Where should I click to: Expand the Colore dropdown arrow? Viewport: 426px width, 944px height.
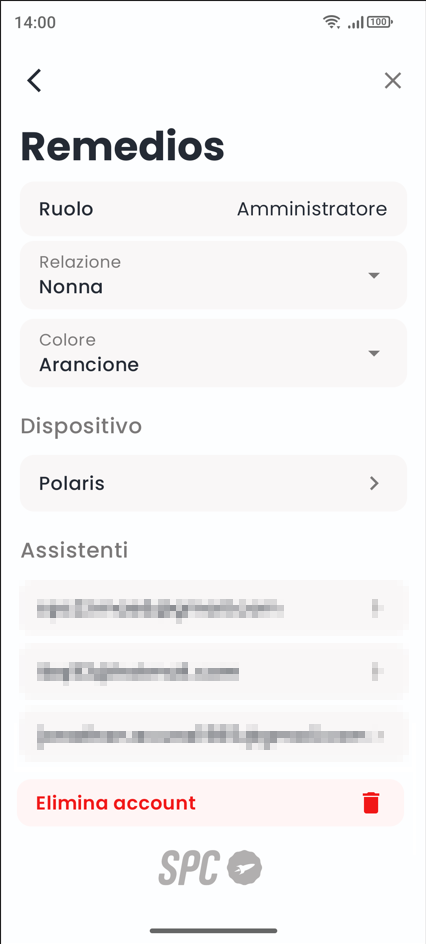[374, 353]
